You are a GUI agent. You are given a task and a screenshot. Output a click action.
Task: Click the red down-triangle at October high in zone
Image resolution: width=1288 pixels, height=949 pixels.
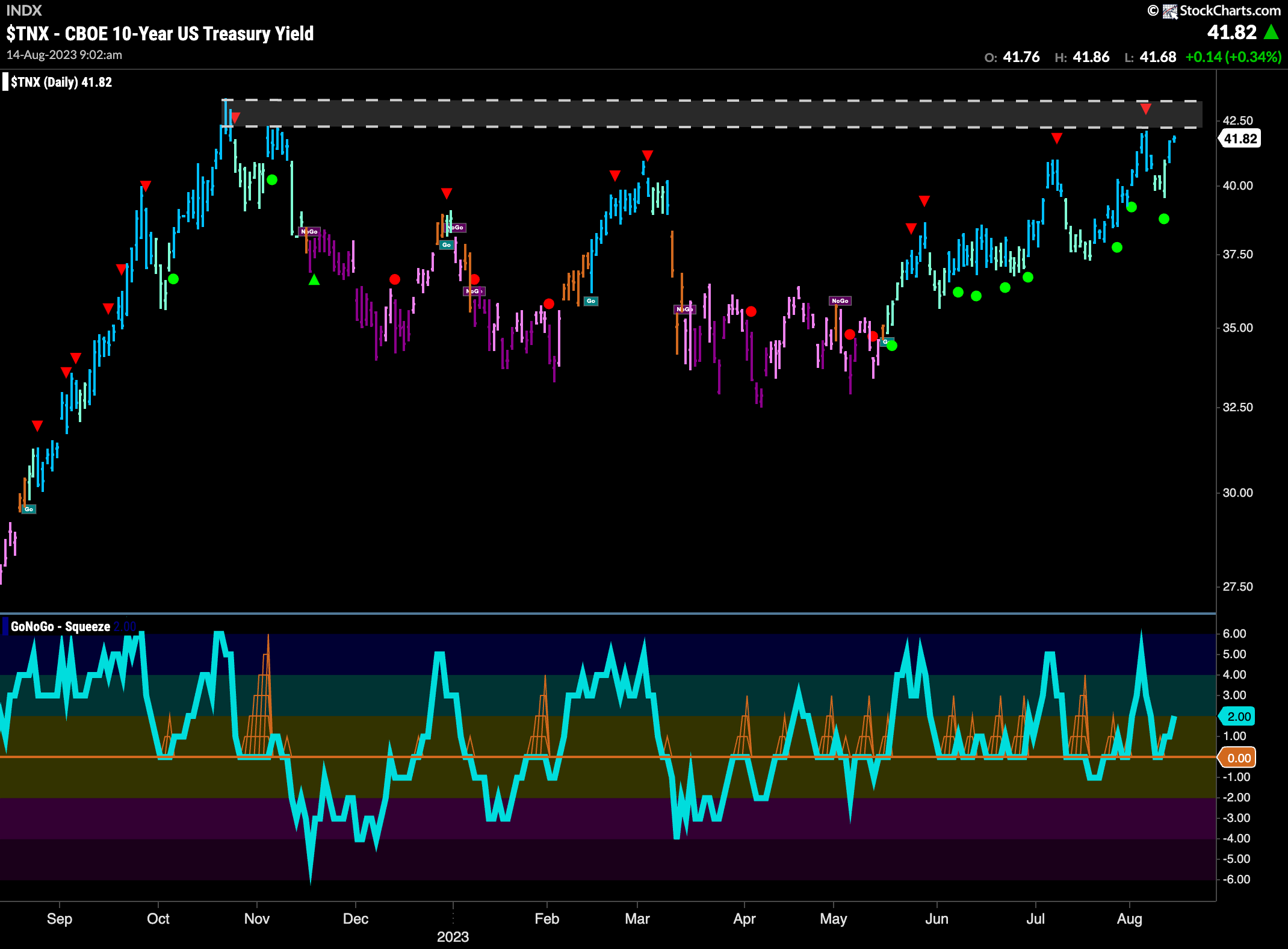coord(235,117)
